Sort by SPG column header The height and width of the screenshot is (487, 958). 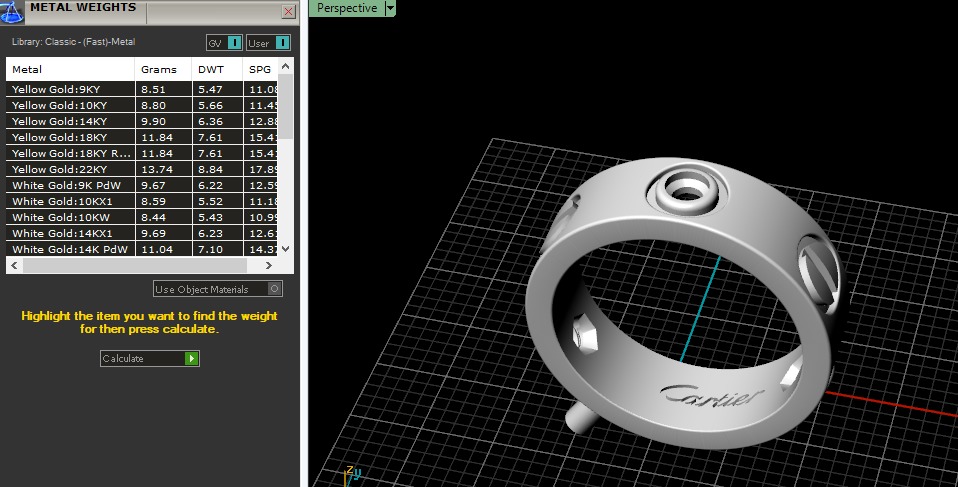tap(260, 69)
